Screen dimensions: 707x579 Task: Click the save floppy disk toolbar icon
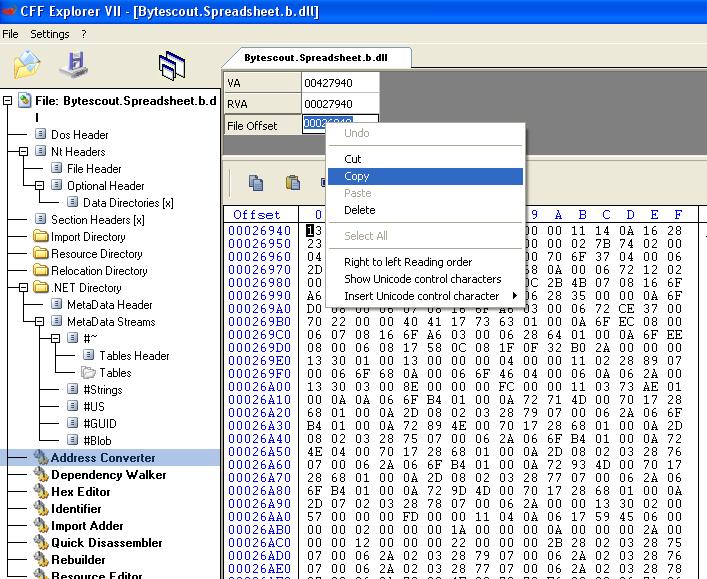click(75, 64)
